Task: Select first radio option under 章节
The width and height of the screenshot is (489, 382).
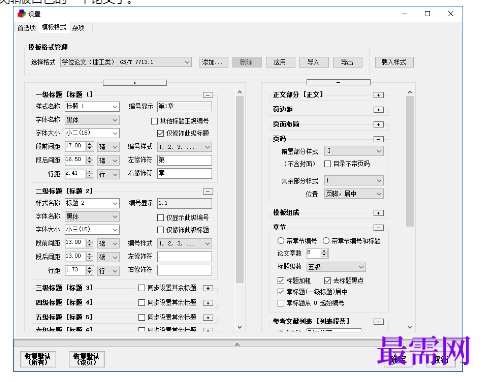Action: pyautogui.click(x=281, y=241)
